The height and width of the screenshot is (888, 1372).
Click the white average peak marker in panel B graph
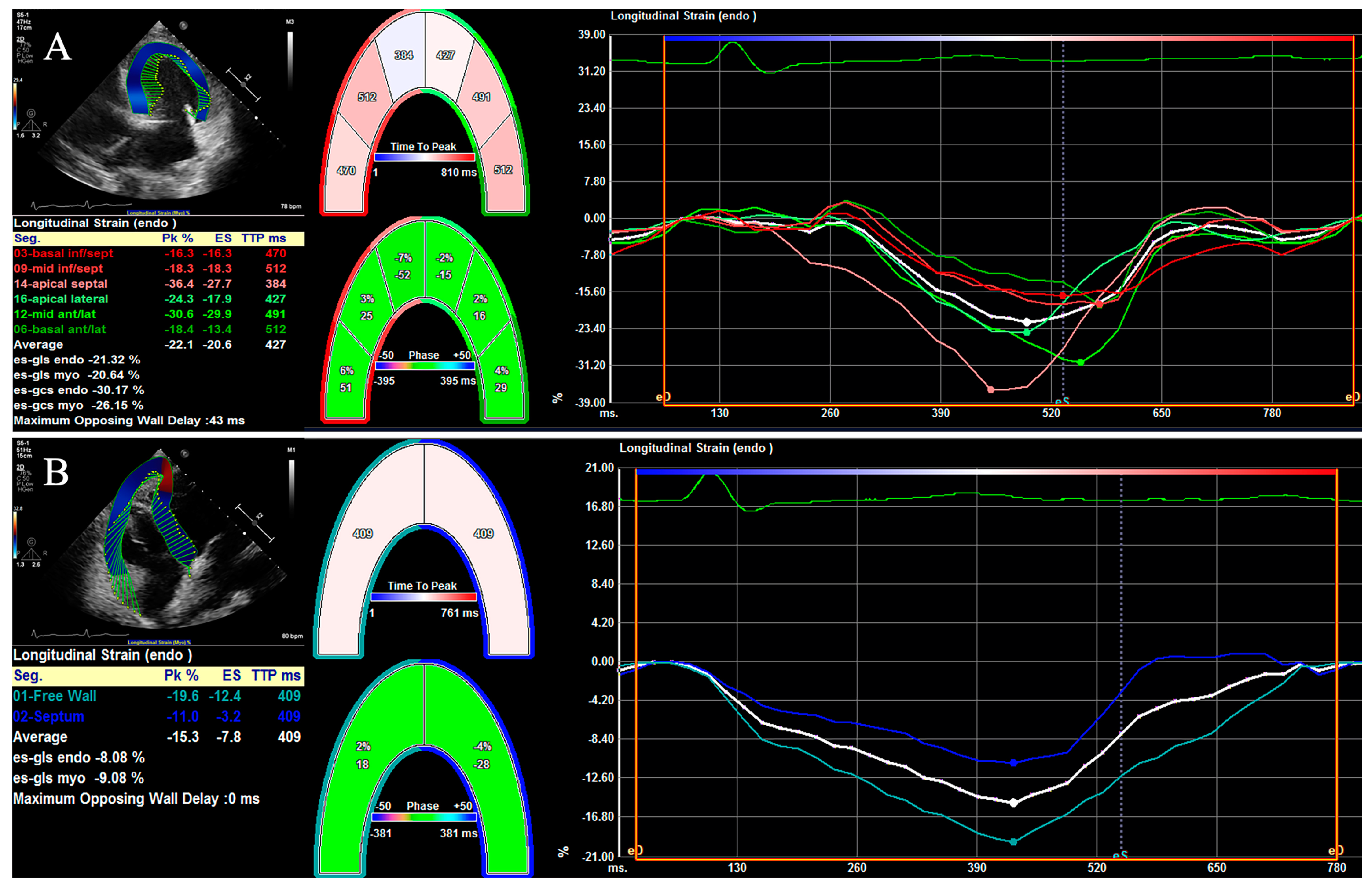(x=1013, y=802)
